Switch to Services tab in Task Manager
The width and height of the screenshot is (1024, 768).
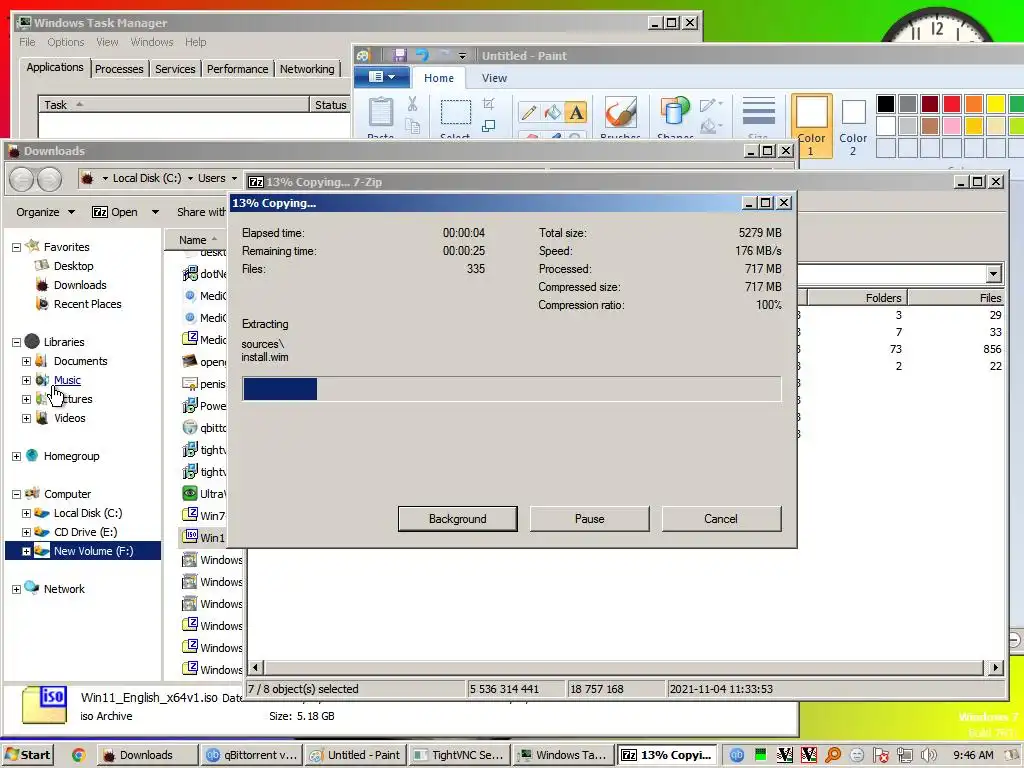coord(175,69)
